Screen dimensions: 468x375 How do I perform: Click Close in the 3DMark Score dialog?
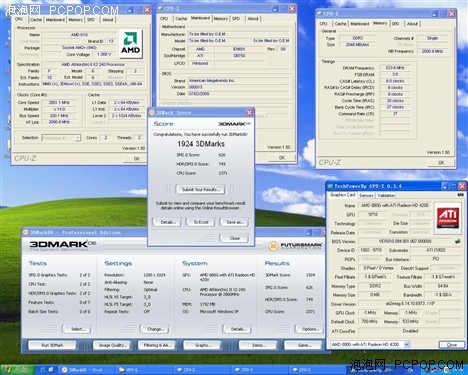tap(235, 238)
